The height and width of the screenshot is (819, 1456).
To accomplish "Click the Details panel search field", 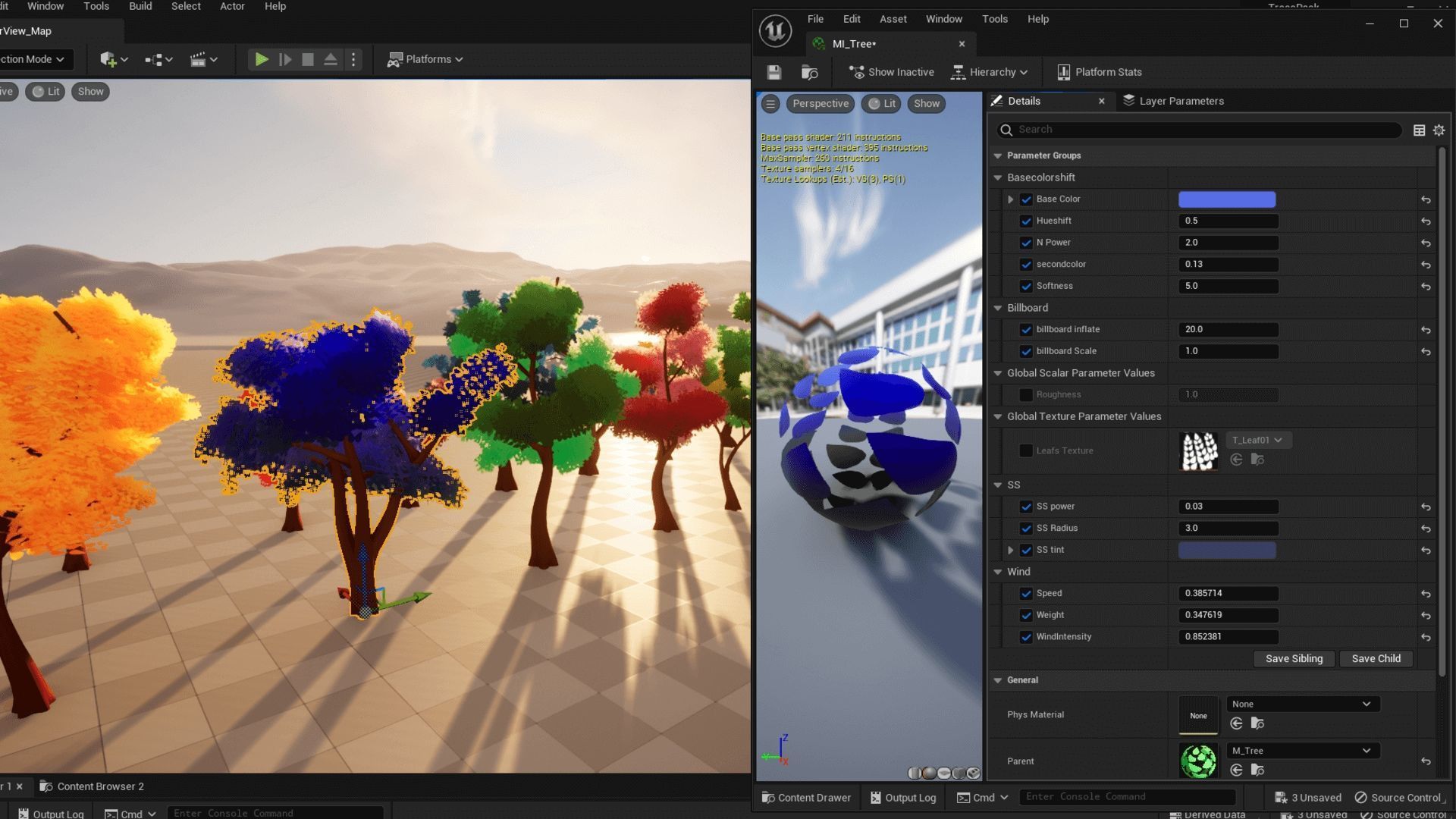I will (x=1199, y=130).
